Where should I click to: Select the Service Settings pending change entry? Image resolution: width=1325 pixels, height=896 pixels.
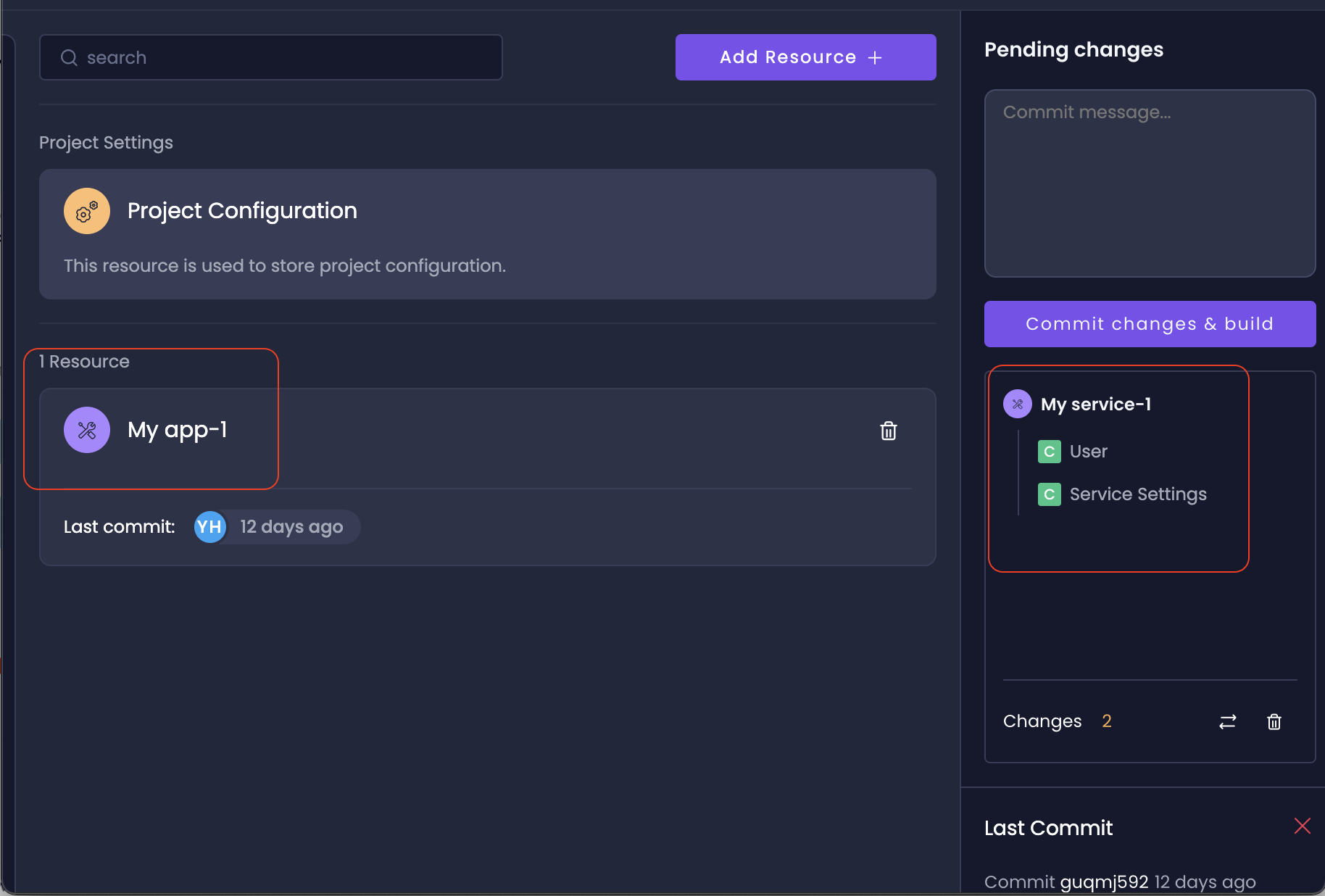click(x=1137, y=494)
